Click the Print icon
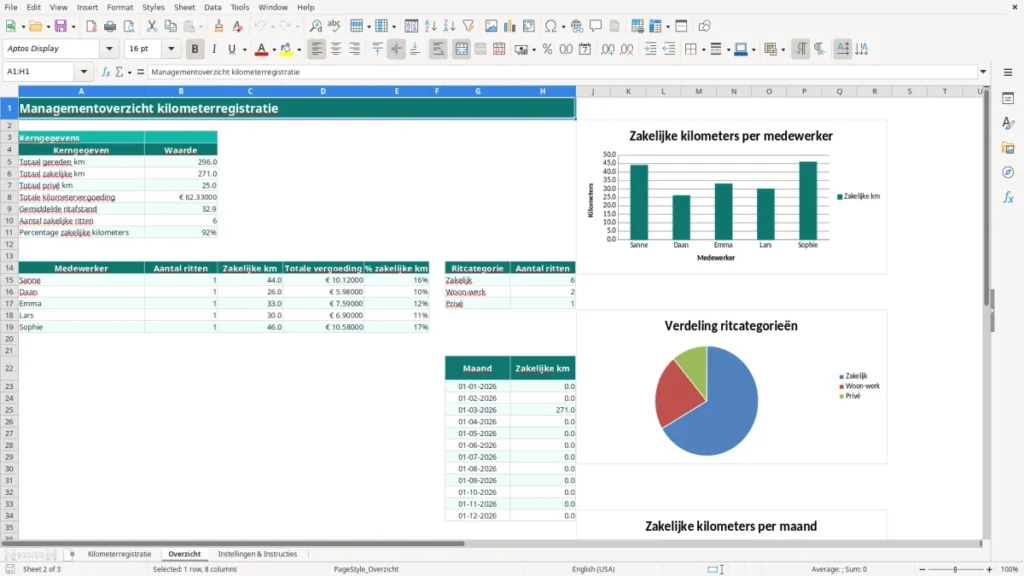The image size is (1024, 576). pyautogui.click(x=110, y=26)
